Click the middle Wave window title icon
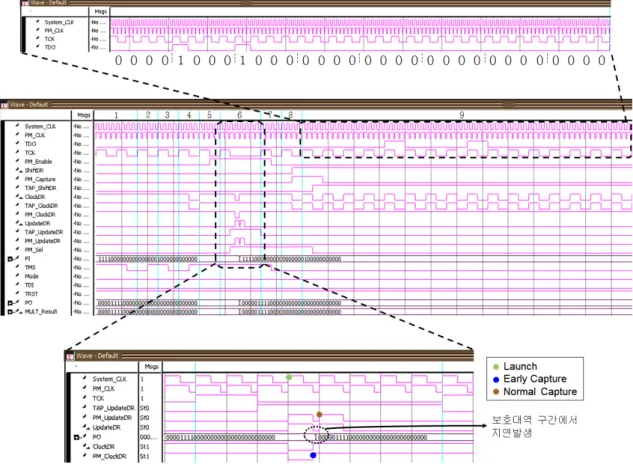This screenshot has width=633, height=470. [4, 105]
